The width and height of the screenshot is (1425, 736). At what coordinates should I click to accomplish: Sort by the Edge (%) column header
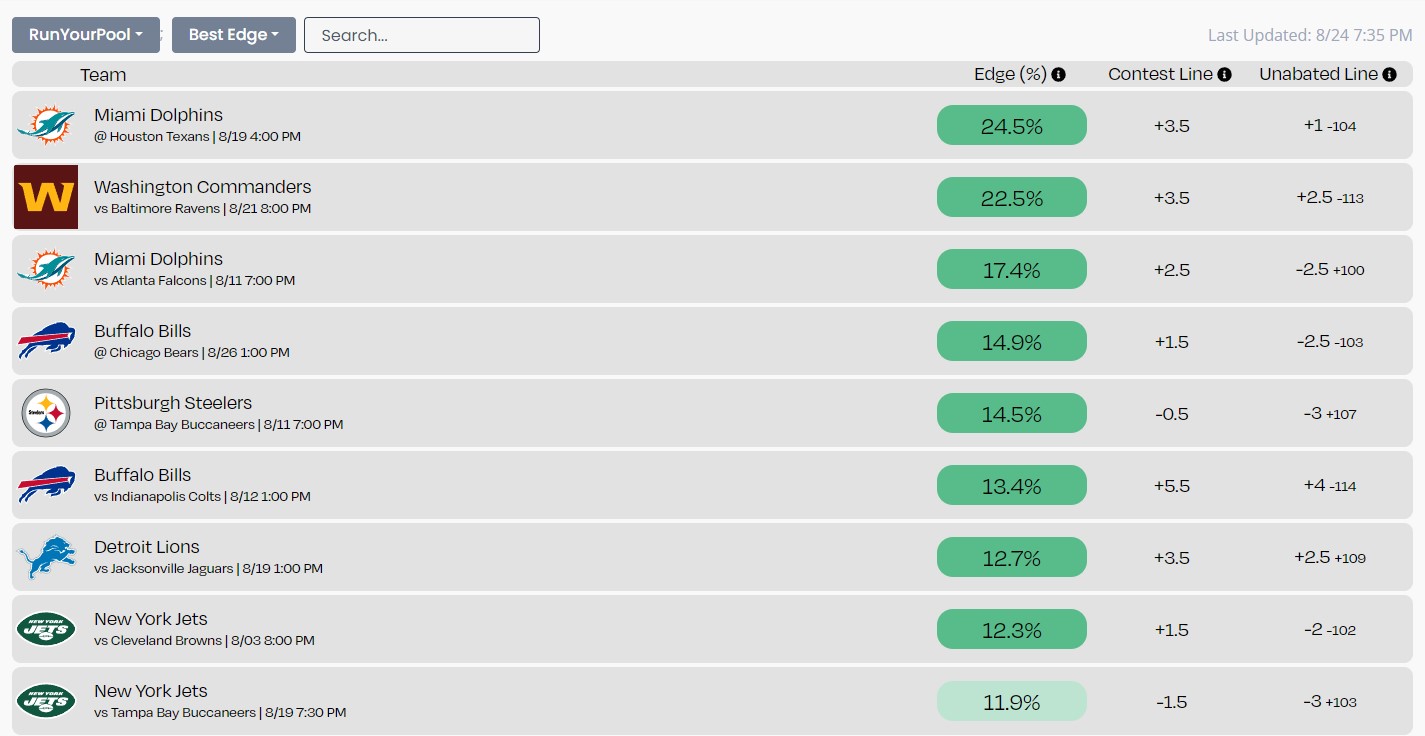coord(1010,74)
